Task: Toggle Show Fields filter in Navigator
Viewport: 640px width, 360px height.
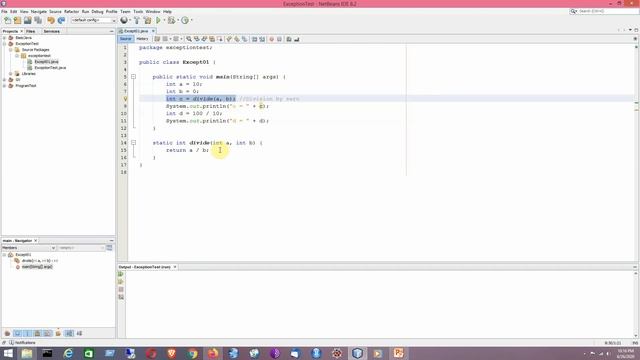Action: 18,333
